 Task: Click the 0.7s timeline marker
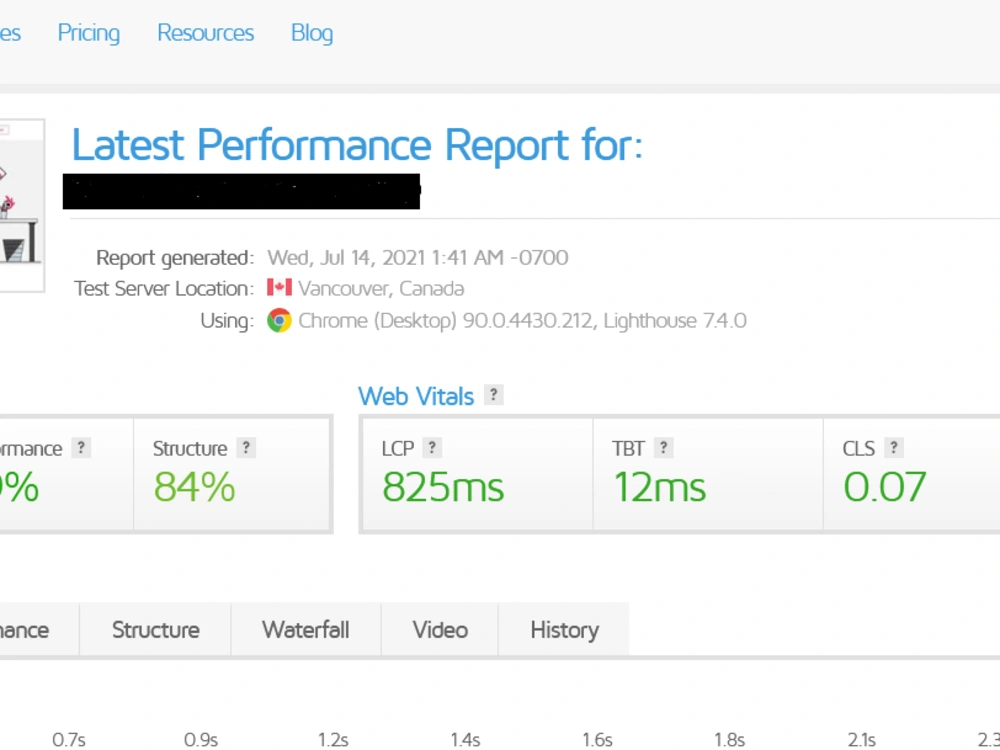point(69,740)
